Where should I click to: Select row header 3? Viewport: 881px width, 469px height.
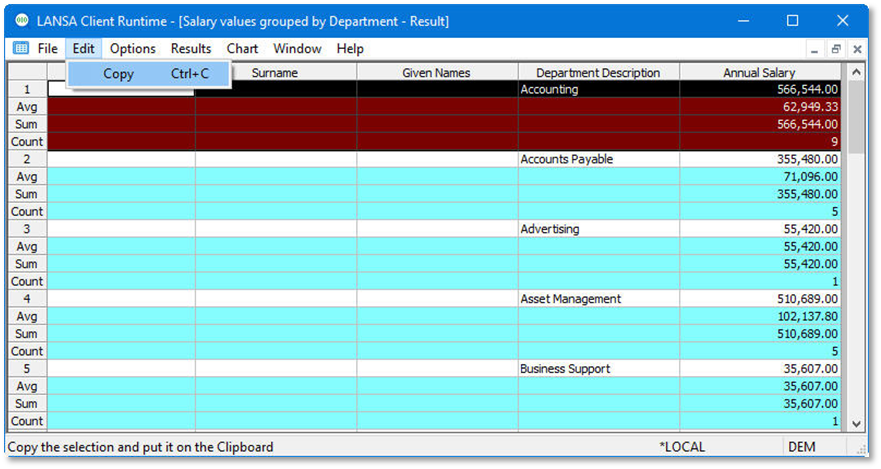(27, 229)
